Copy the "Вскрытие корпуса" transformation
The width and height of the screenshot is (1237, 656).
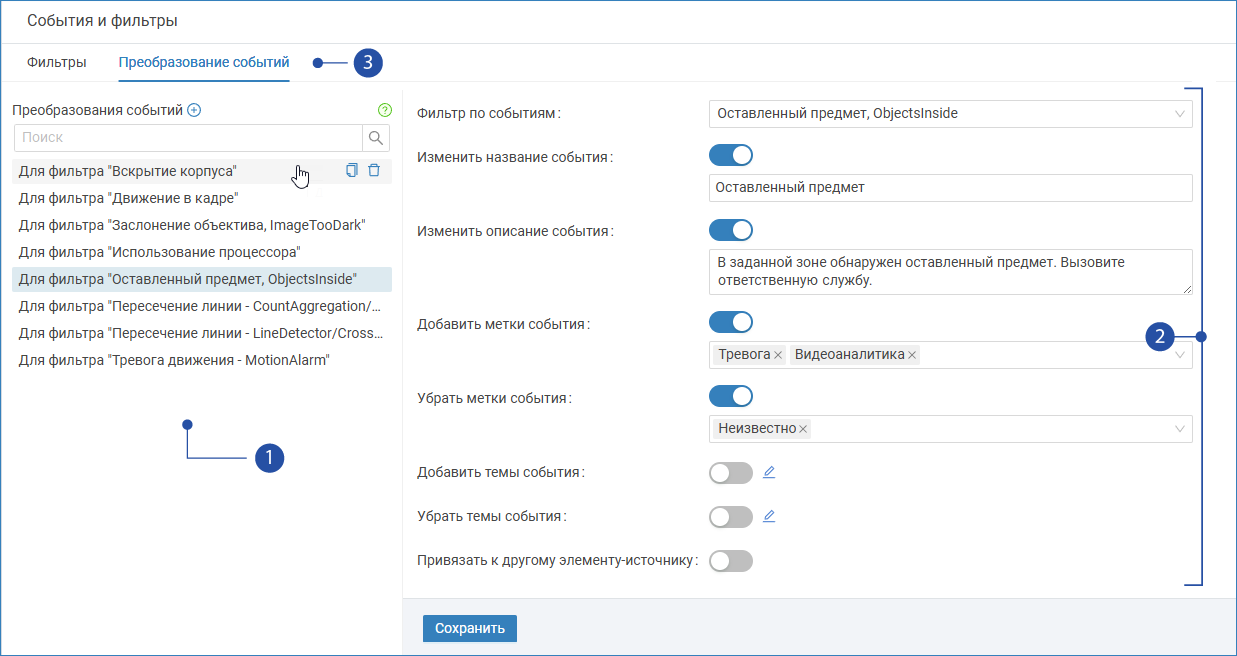tap(351, 170)
